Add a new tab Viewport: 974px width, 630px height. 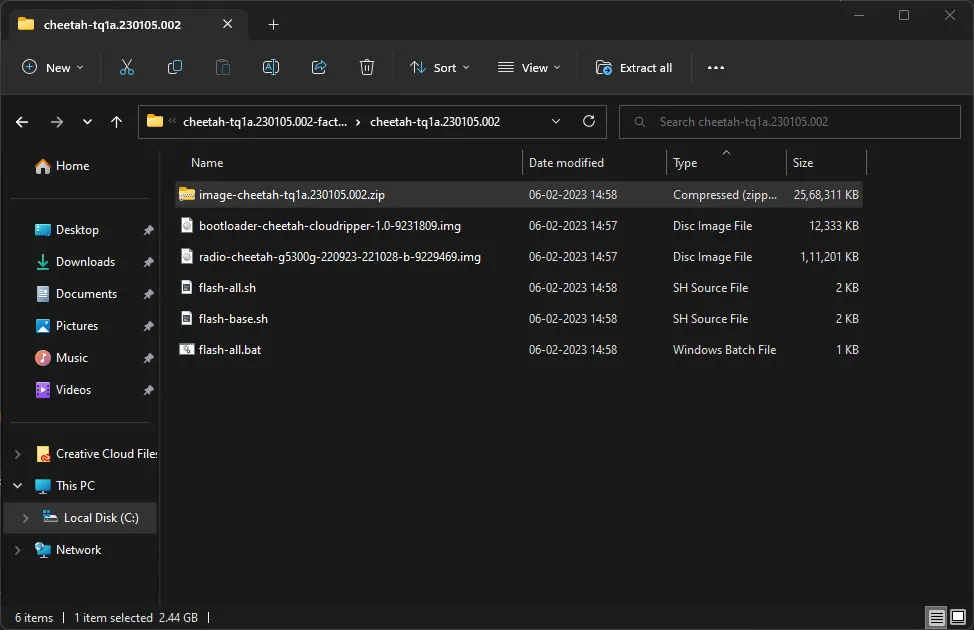click(274, 25)
